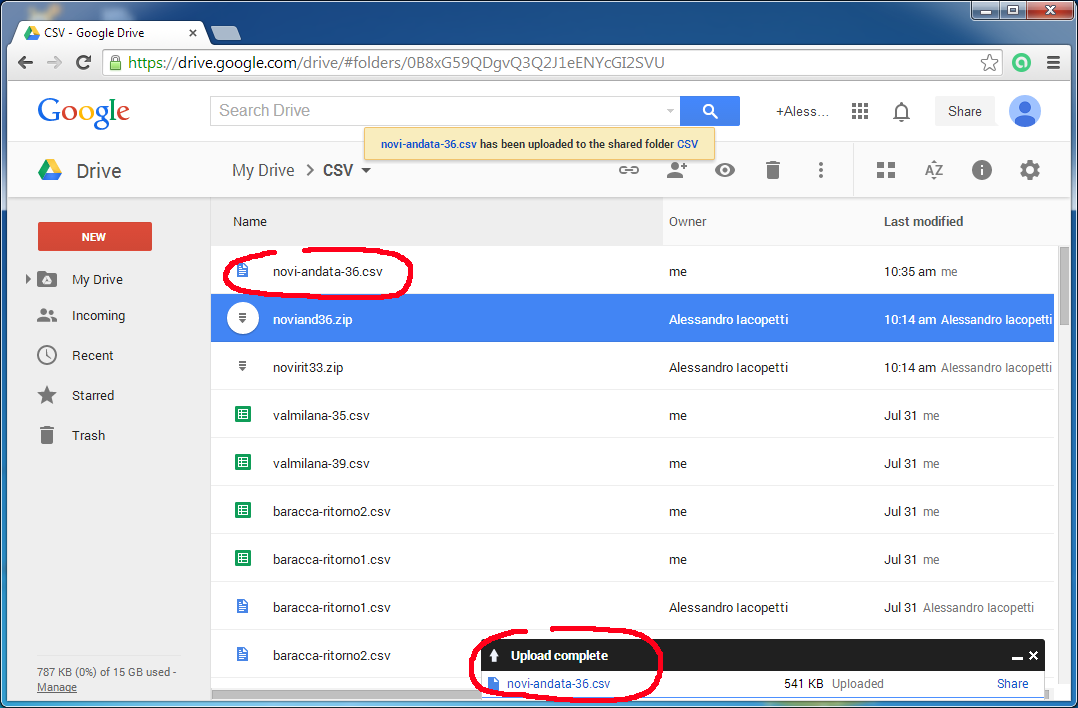This screenshot has width=1078, height=708.
Task: Select the novirit33.zip row
Action: [632, 366]
